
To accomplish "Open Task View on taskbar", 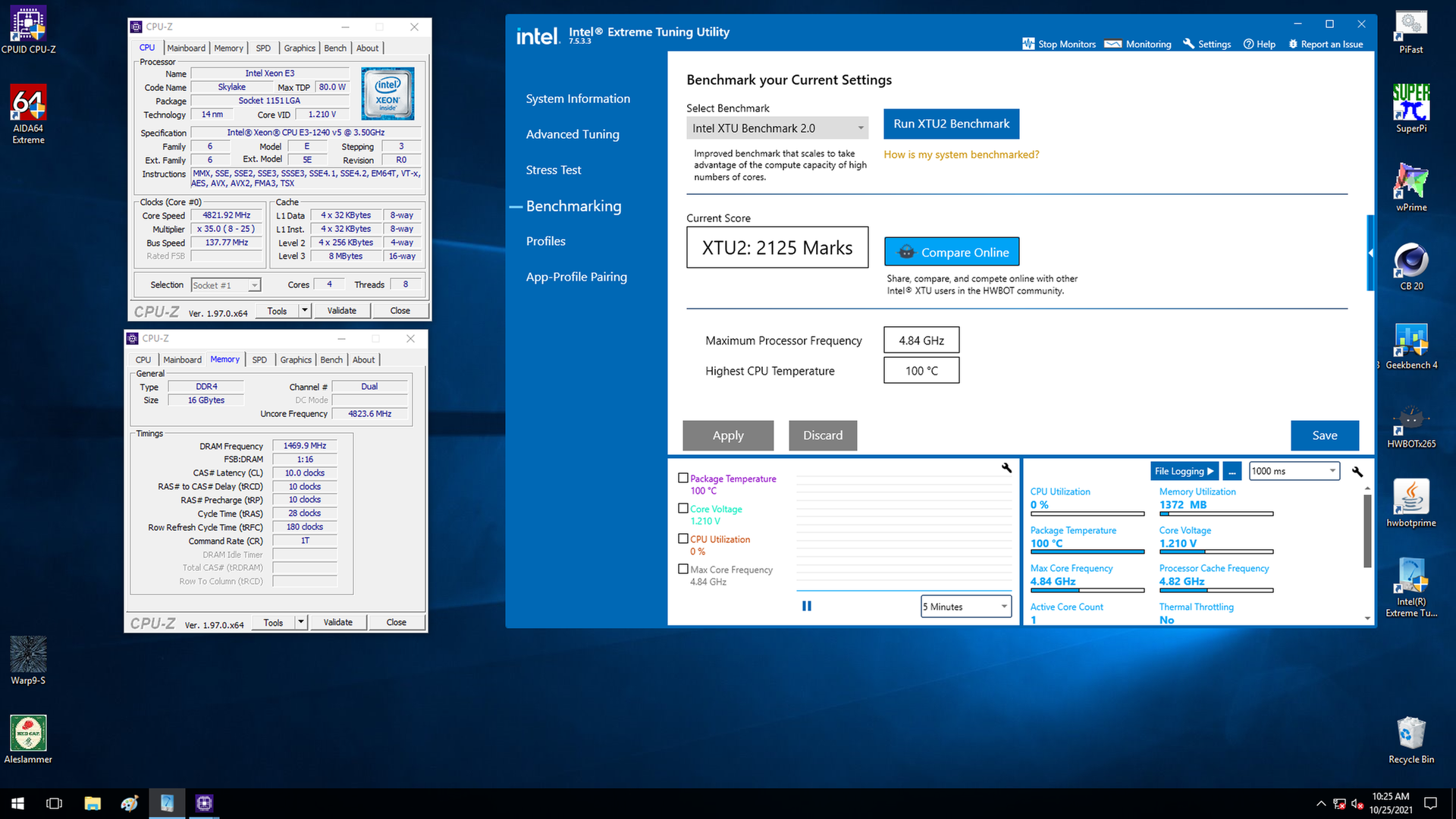I will (54, 803).
